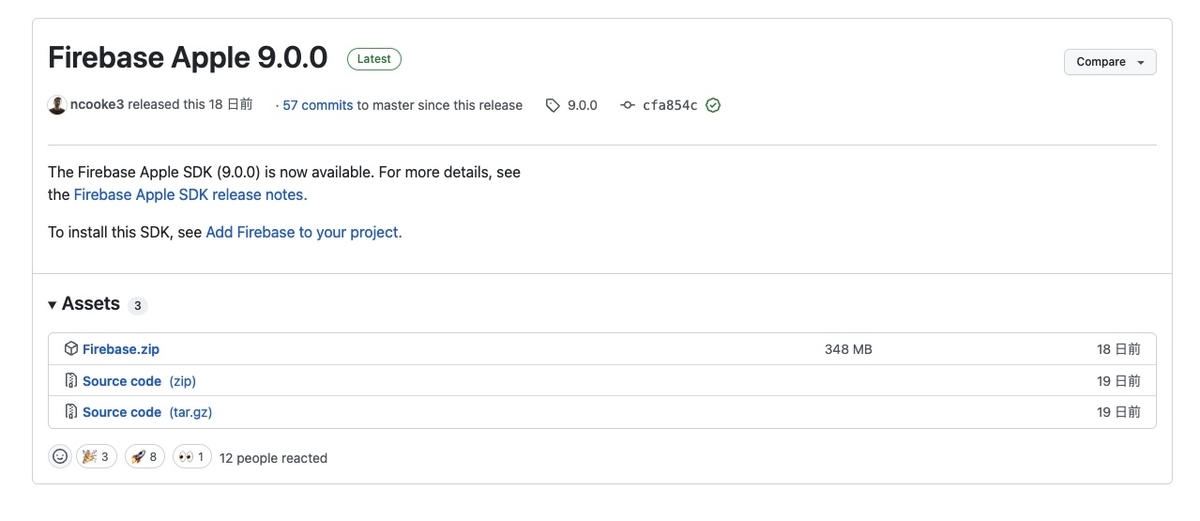This screenshot has width=1200, height=521.
Task: Click the date in Source code (tar.gz) row
Action: point(1118,412)
